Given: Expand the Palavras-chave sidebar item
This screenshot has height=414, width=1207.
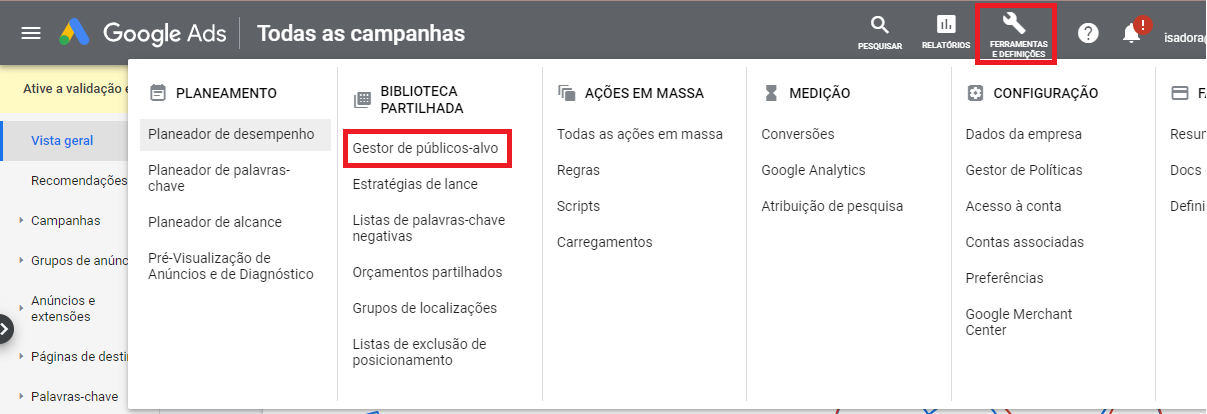Looking at the screenshot, I should (21, 396).
